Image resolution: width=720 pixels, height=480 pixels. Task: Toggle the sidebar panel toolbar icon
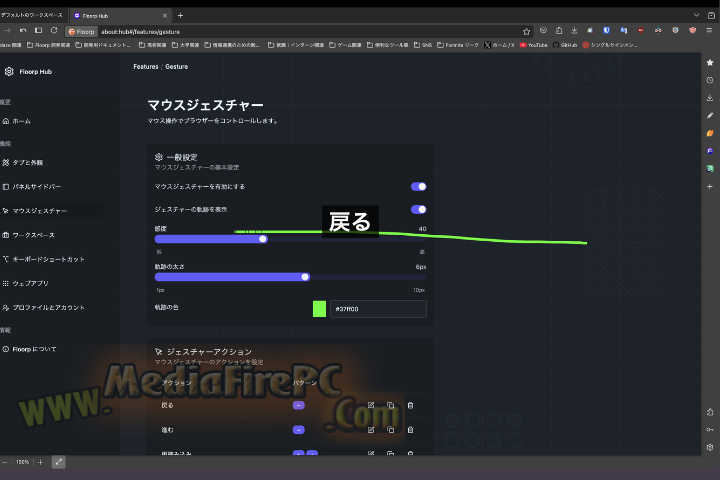(39, 31)
